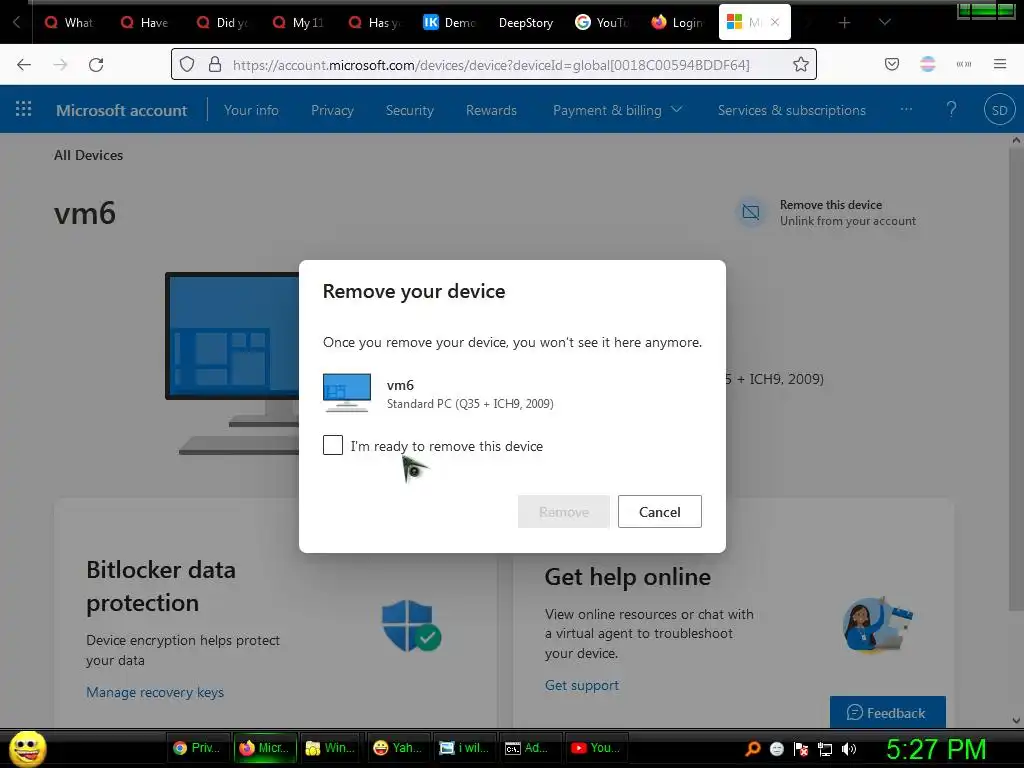Open the Your info menu item

pos(251,110)
